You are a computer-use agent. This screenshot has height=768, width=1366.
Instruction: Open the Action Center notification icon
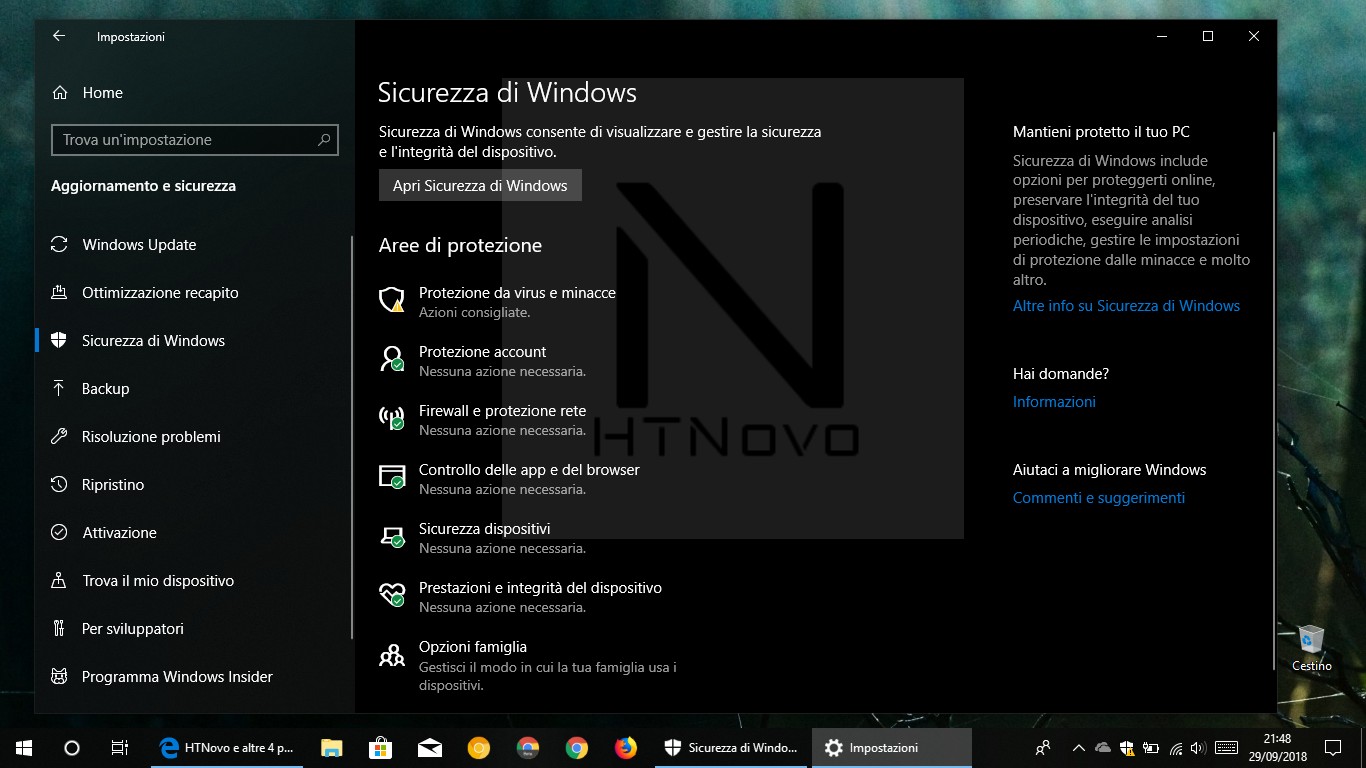coord(1333,747)
